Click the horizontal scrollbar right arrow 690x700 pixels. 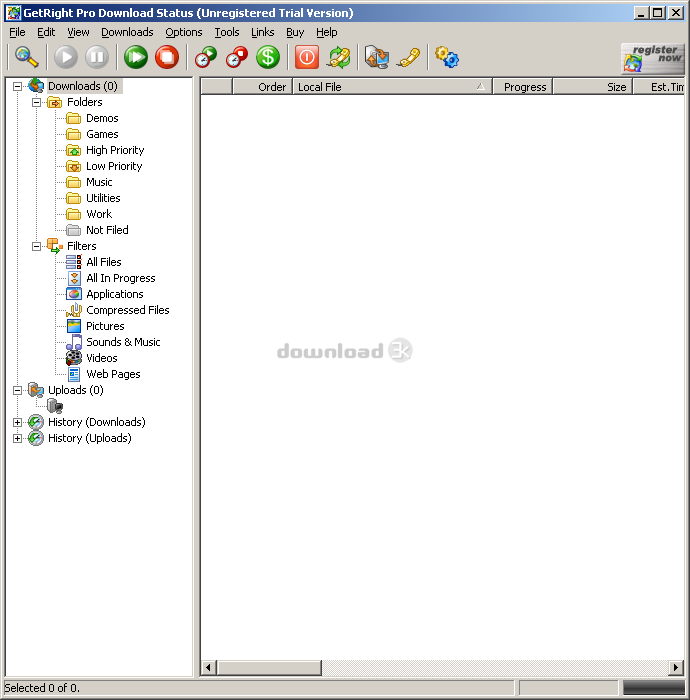point(676,668)
